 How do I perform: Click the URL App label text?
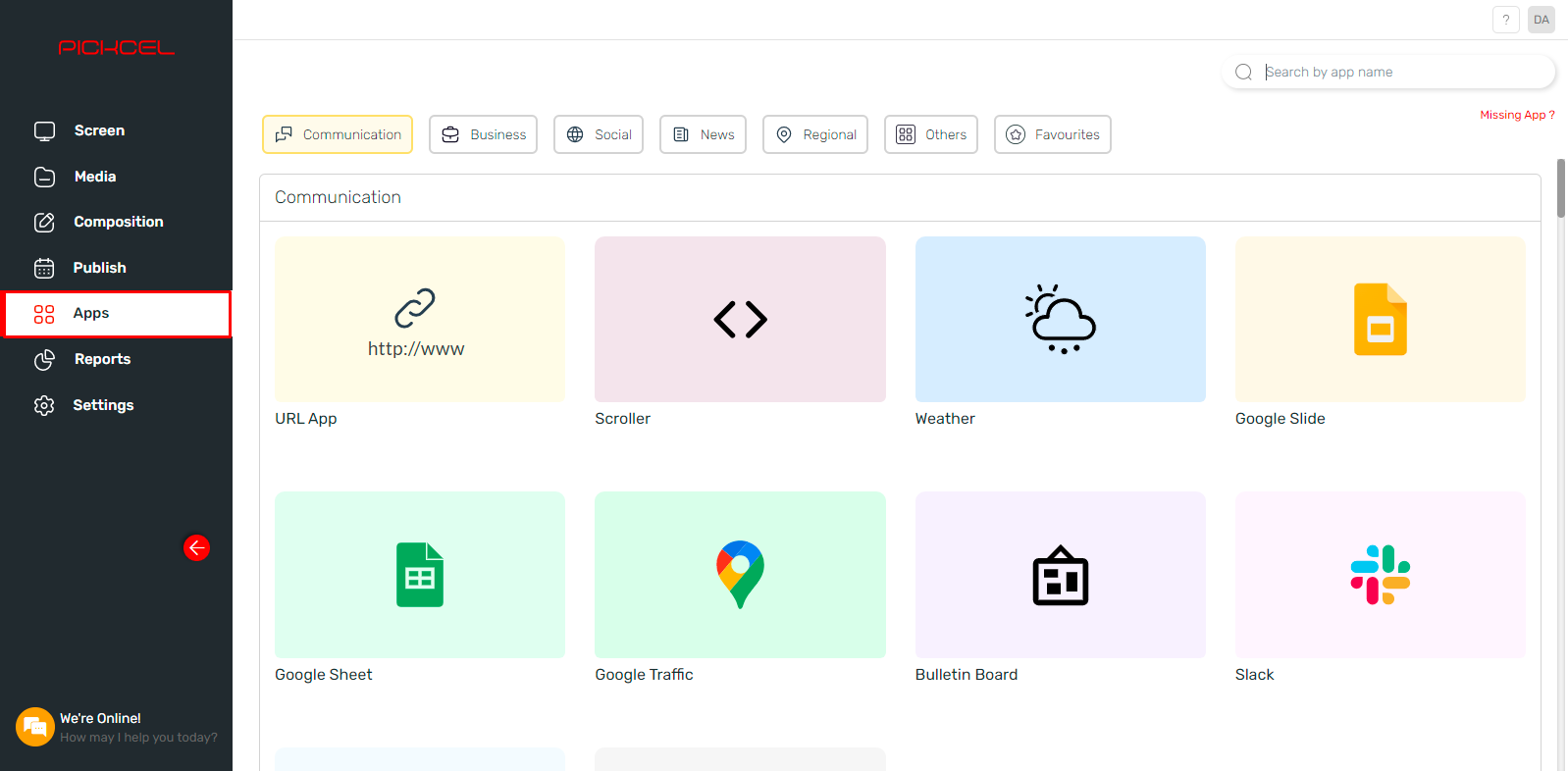pyautogui.click(x=306, y=419)
